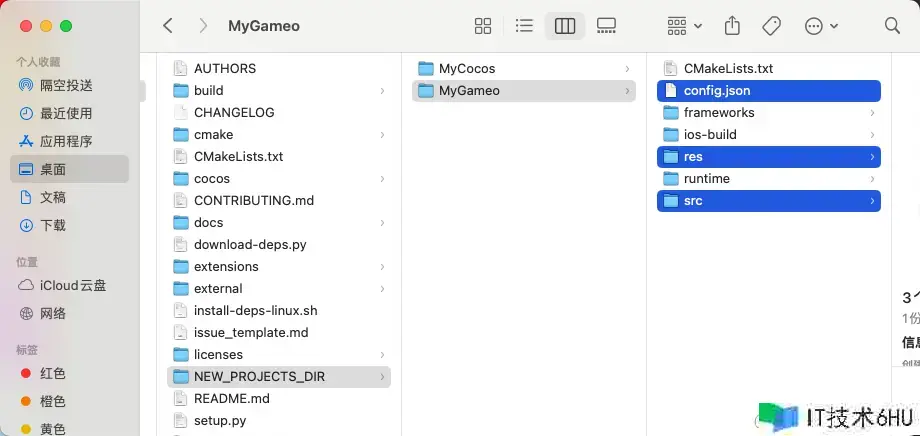
Task: Select the build folder
Action: 279,90
